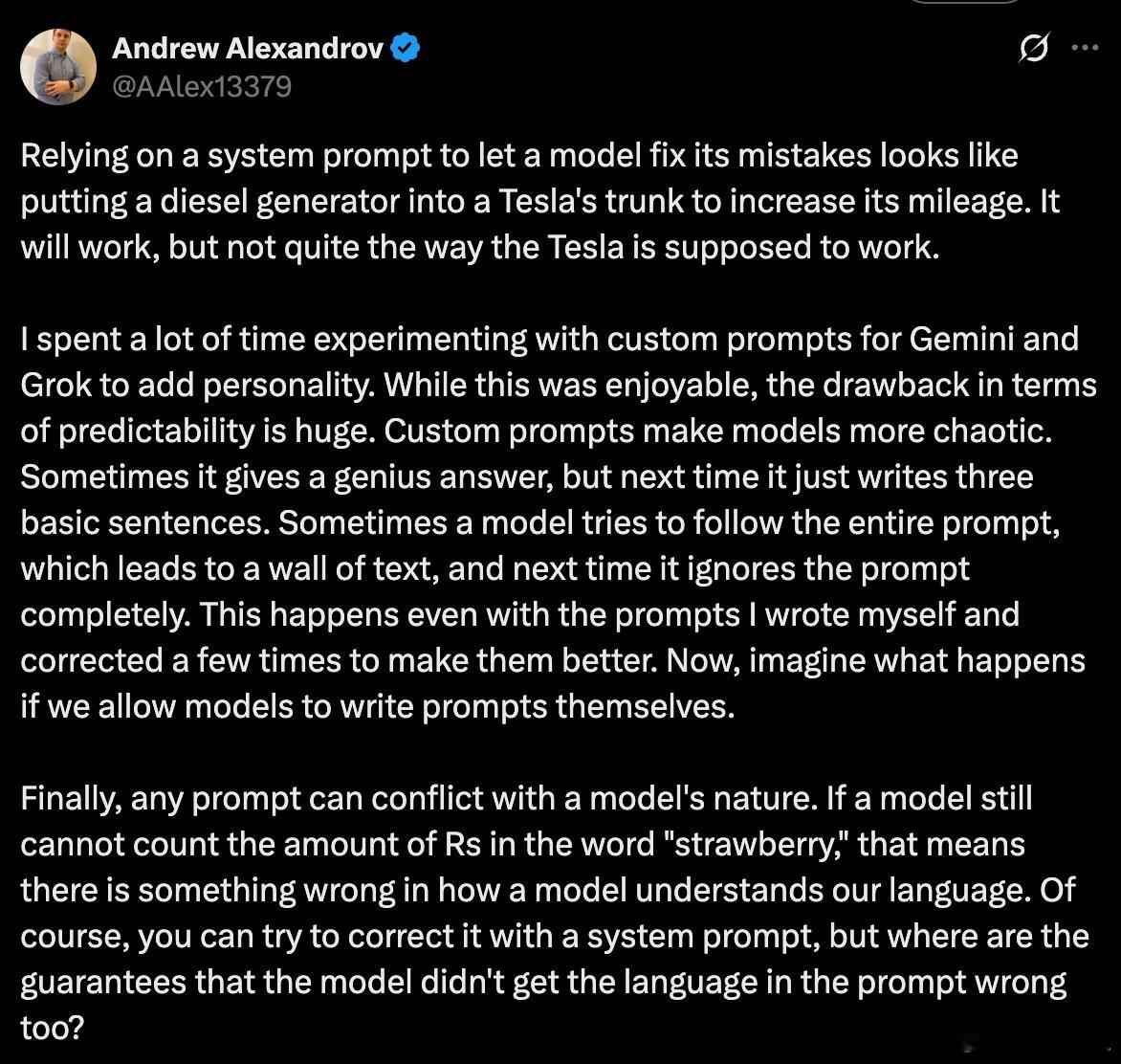Click the phrase "Custom prompts make models more chaotic"

(x=717, y=432)
